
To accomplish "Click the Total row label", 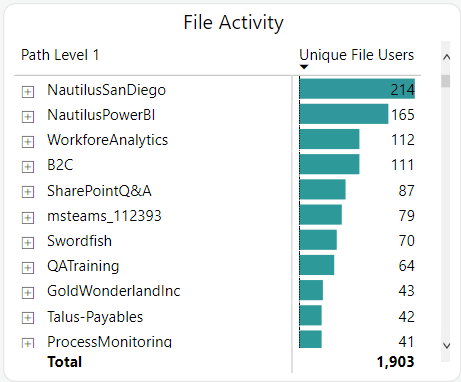I will click(x=65, y=362).
